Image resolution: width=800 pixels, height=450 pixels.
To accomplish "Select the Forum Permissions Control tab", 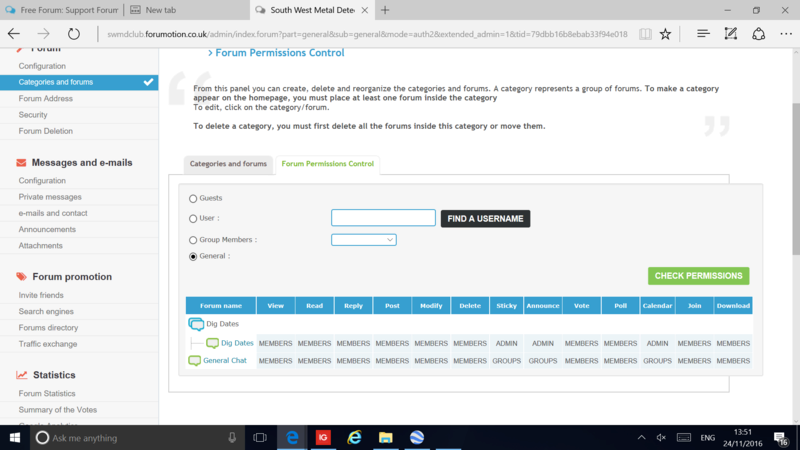I will click(x=328, y=164).
